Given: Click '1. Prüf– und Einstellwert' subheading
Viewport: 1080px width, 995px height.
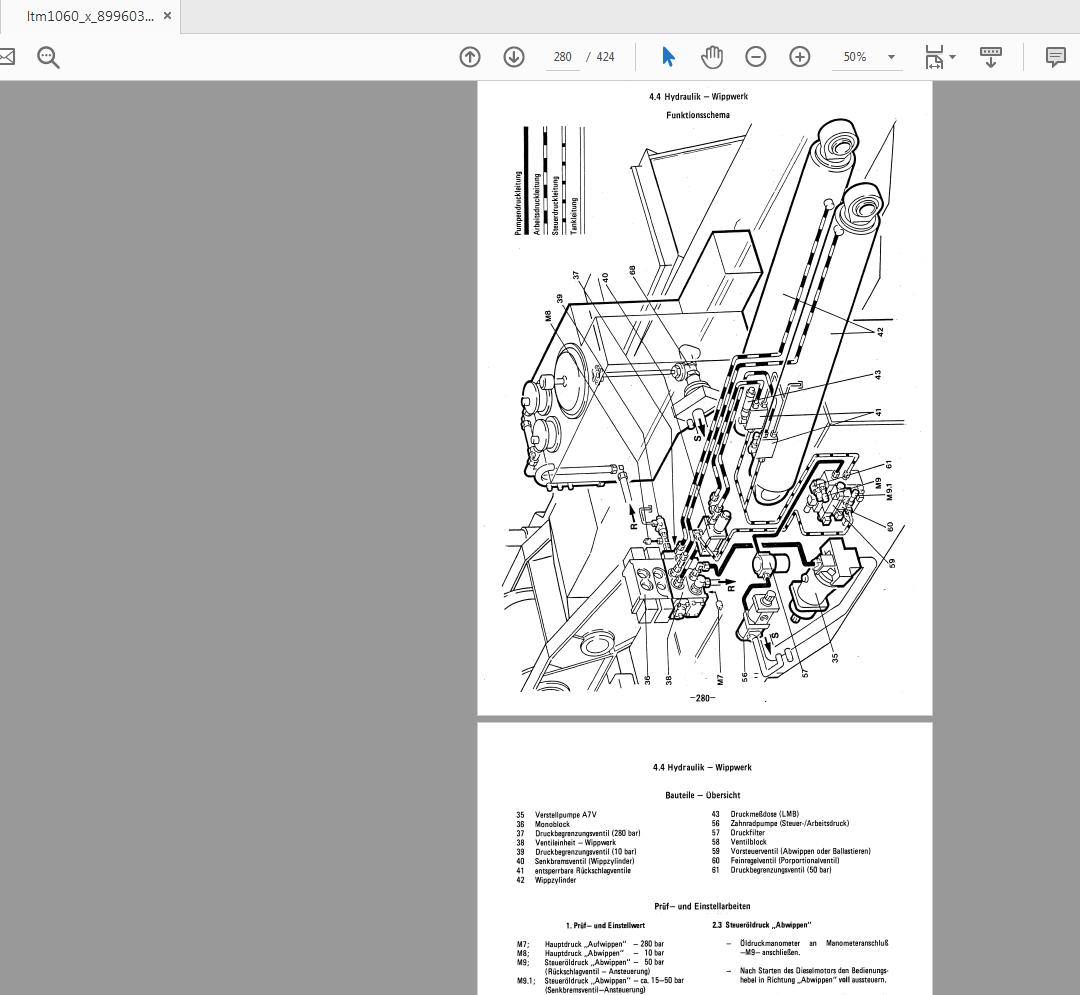Looking at the screenshot, I should coord(605,925).
